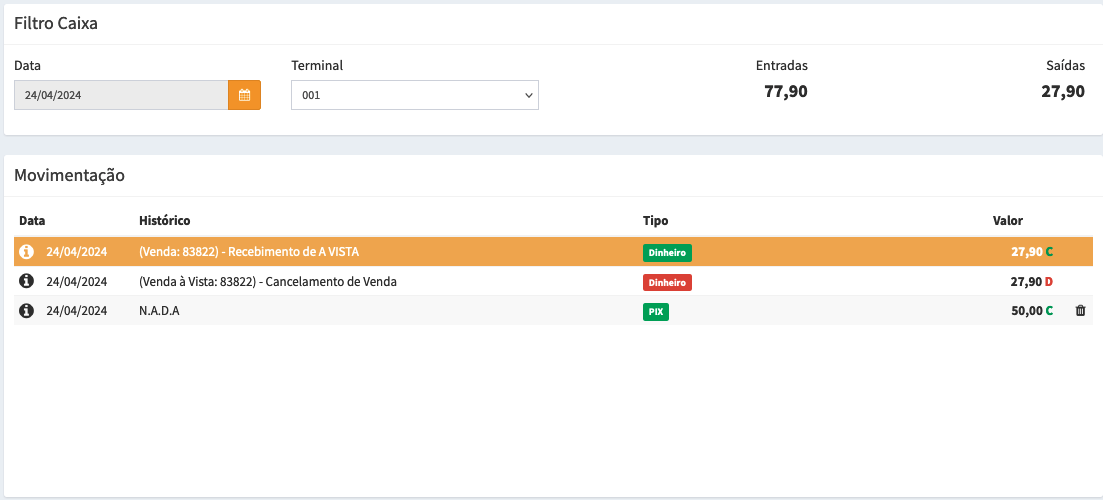This screenshot has width=1103, height=500.
Task: Click the Histórico column header
Action: [164, 220]
